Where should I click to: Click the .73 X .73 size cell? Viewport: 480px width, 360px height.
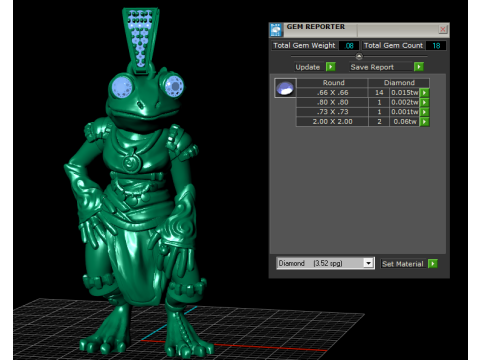pos(332,112)
